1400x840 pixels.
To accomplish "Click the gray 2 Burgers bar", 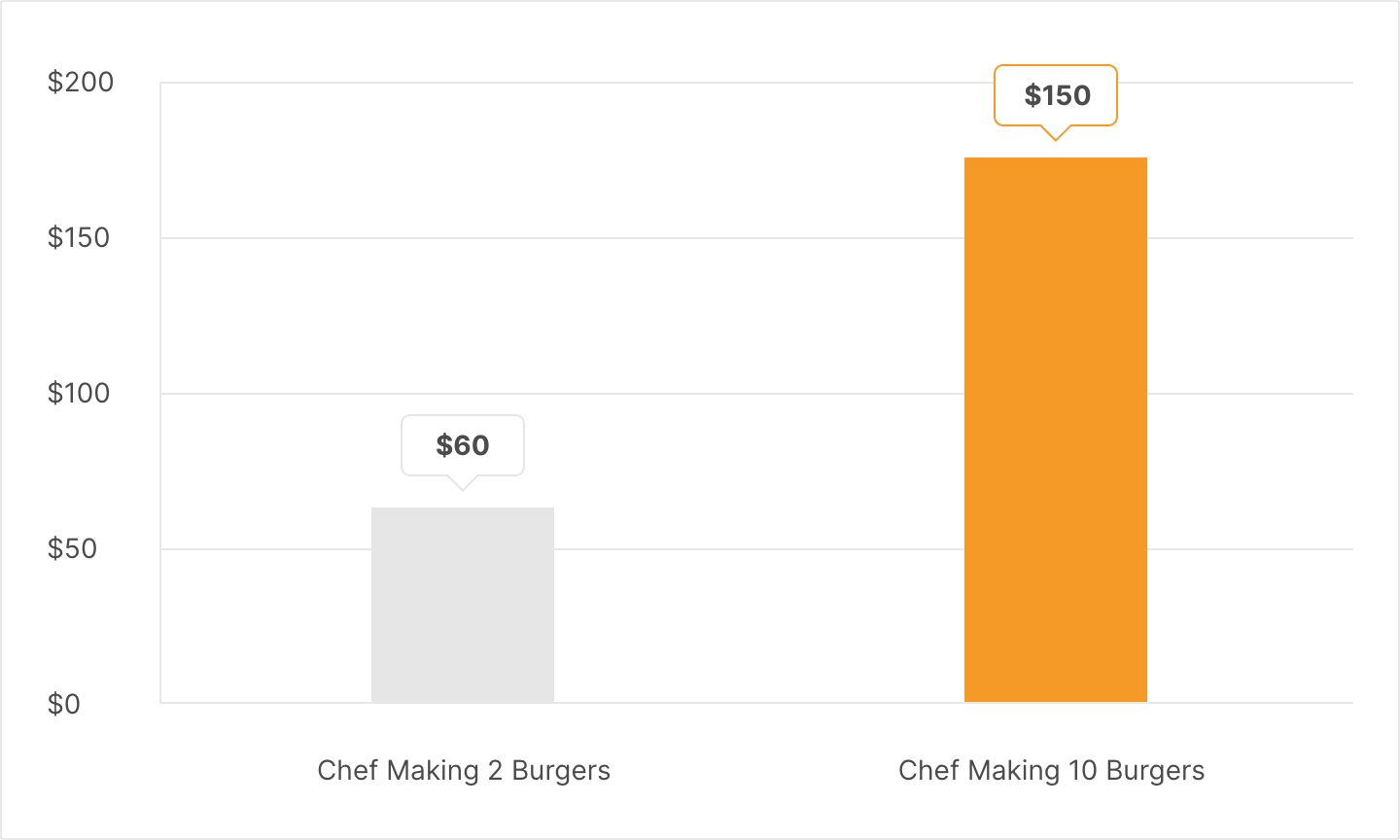I will tap(463, 605).
